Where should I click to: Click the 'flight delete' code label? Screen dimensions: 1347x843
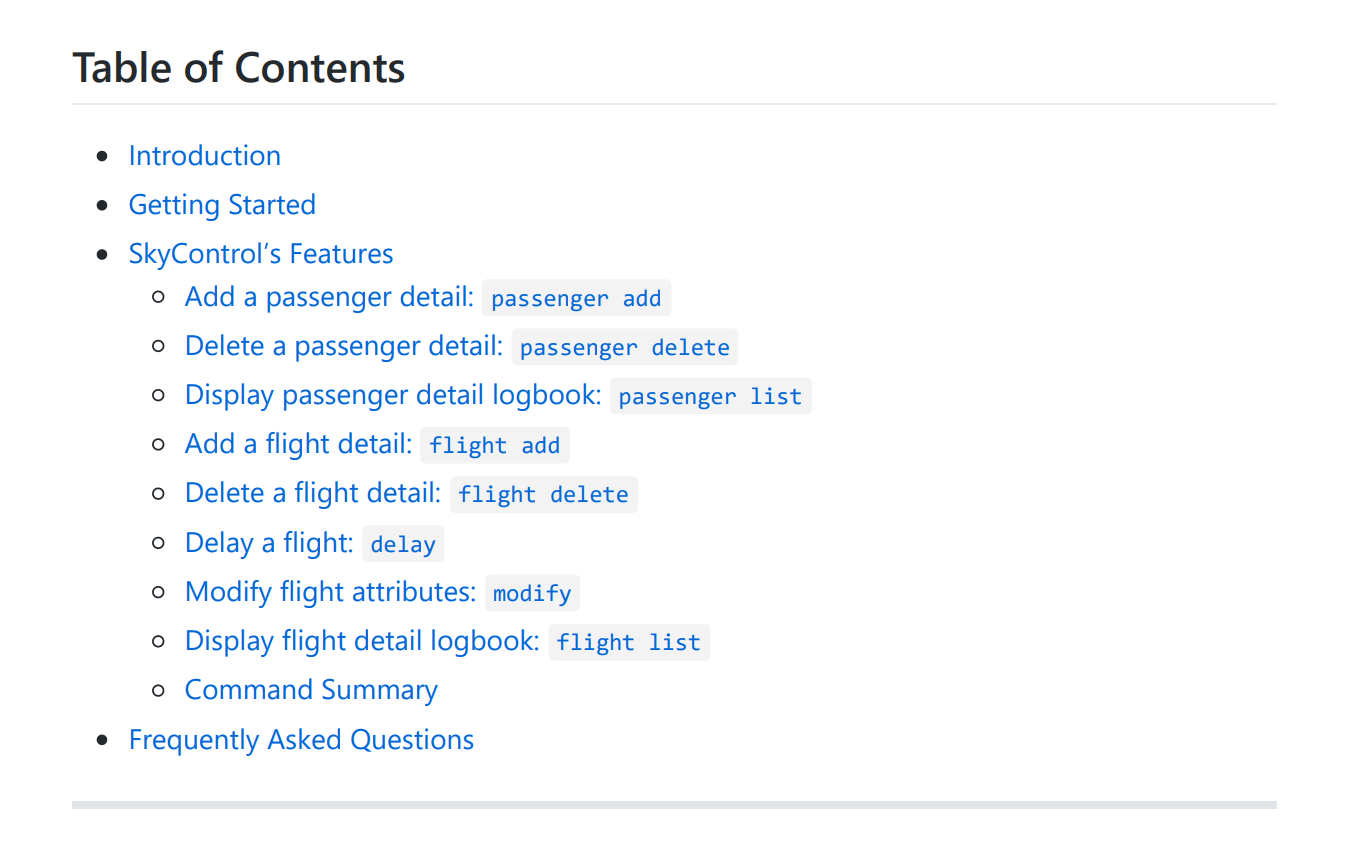click(543, 495)
